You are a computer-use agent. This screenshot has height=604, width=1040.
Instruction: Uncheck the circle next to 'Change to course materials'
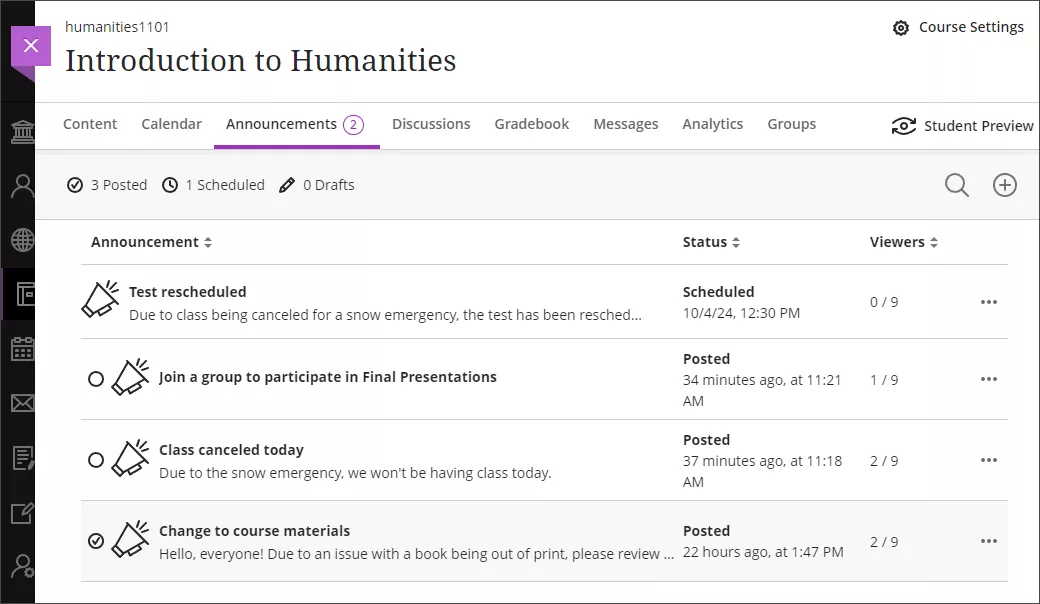coord(96,541)
